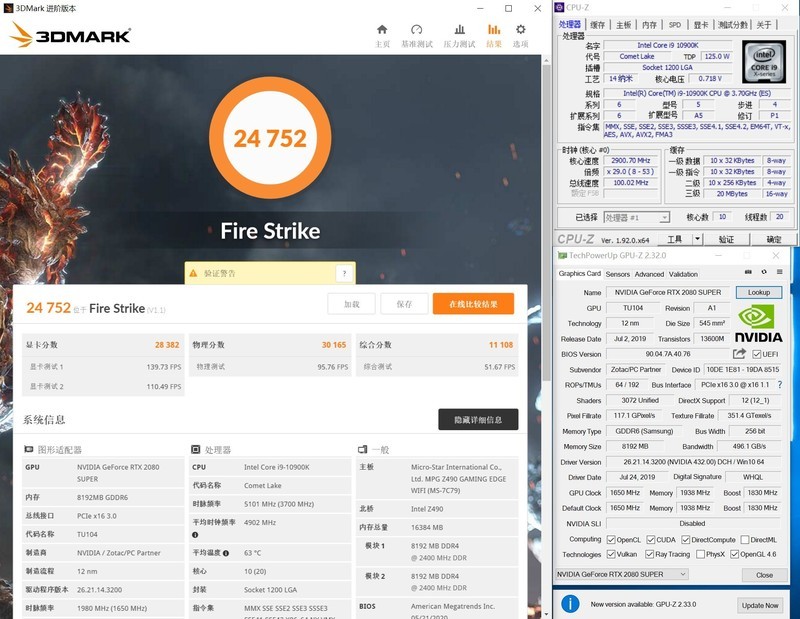800x619 pixels.
Task: Click the GPU-Z title bar icon
Action: [562, 256]
